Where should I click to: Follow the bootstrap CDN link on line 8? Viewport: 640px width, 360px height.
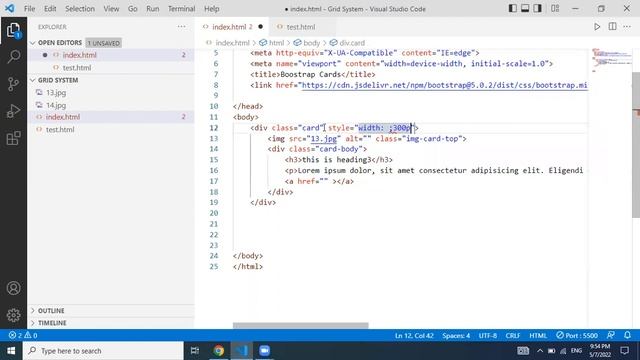coord(444,85)
